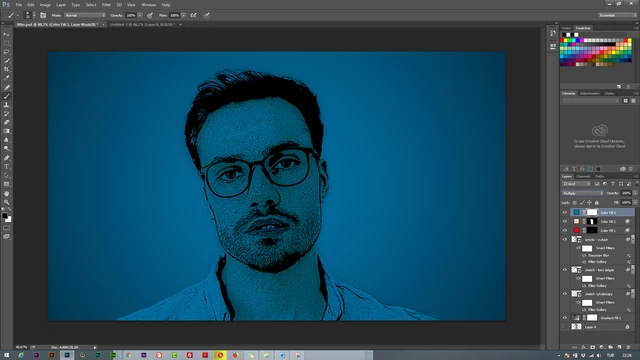Select the Rectangle shape tool

pos(6,184)
